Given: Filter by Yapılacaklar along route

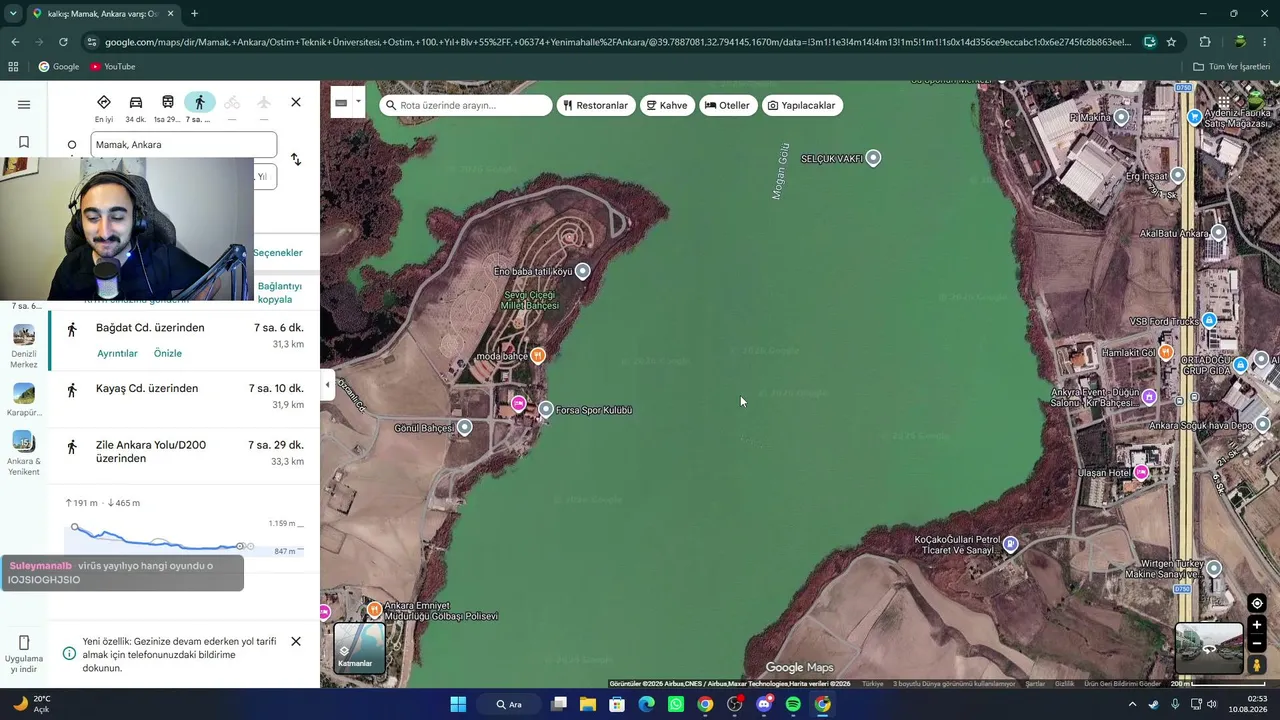Looking at the screenshot, I should click(x=802, y=105).
